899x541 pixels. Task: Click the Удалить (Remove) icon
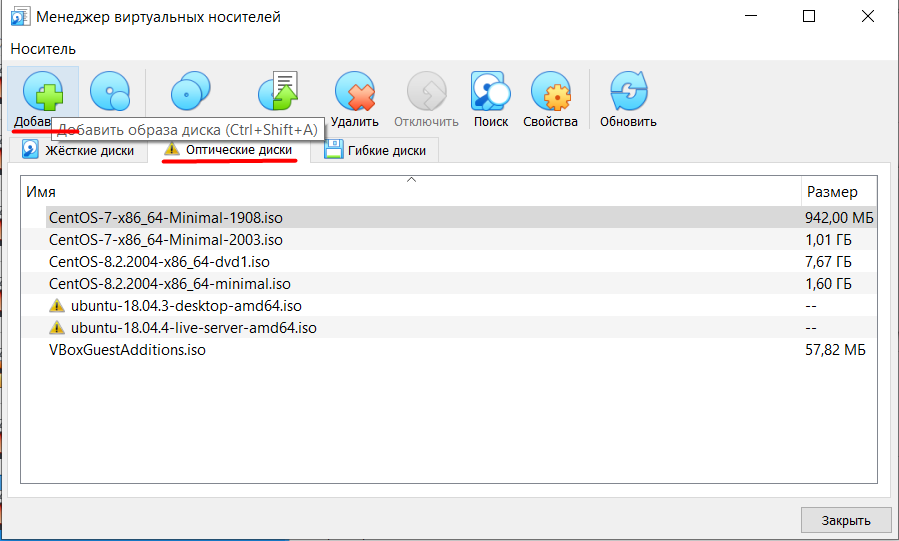point(355,91)
